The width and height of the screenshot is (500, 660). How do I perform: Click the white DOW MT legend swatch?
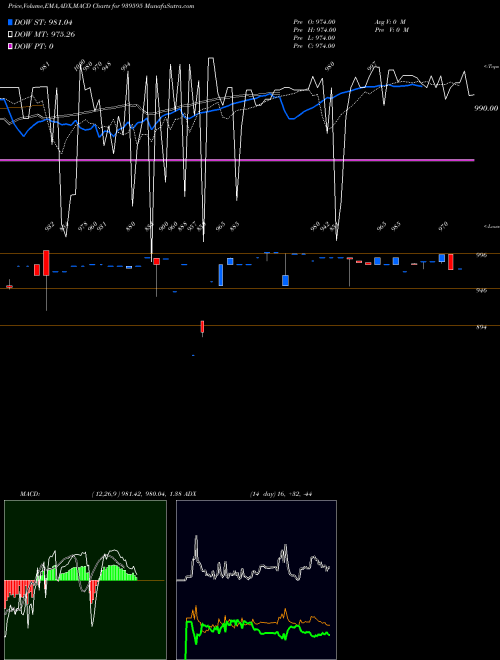pyautogui.click(x=10, y=34)
